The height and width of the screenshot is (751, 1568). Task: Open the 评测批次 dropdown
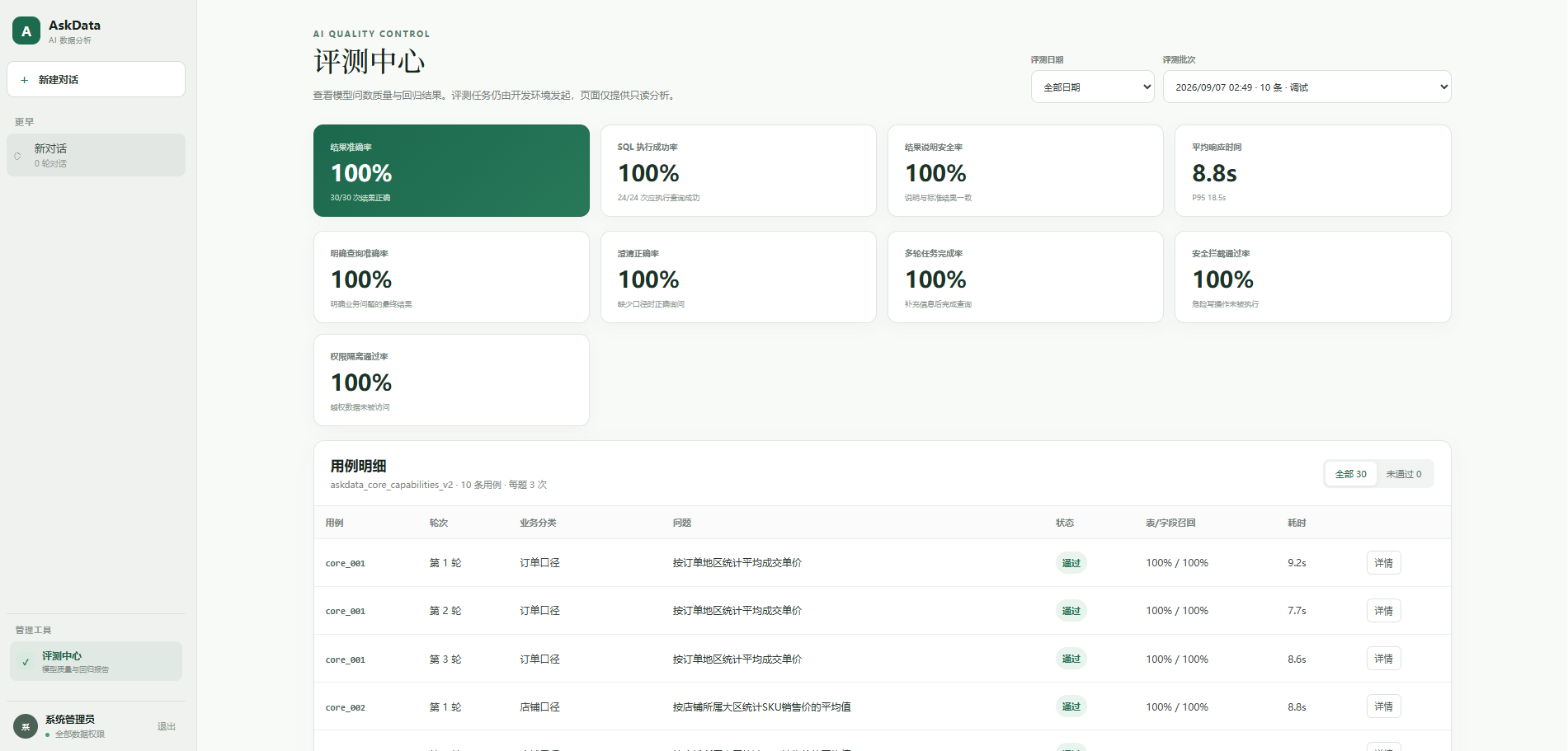[1307, 87]
